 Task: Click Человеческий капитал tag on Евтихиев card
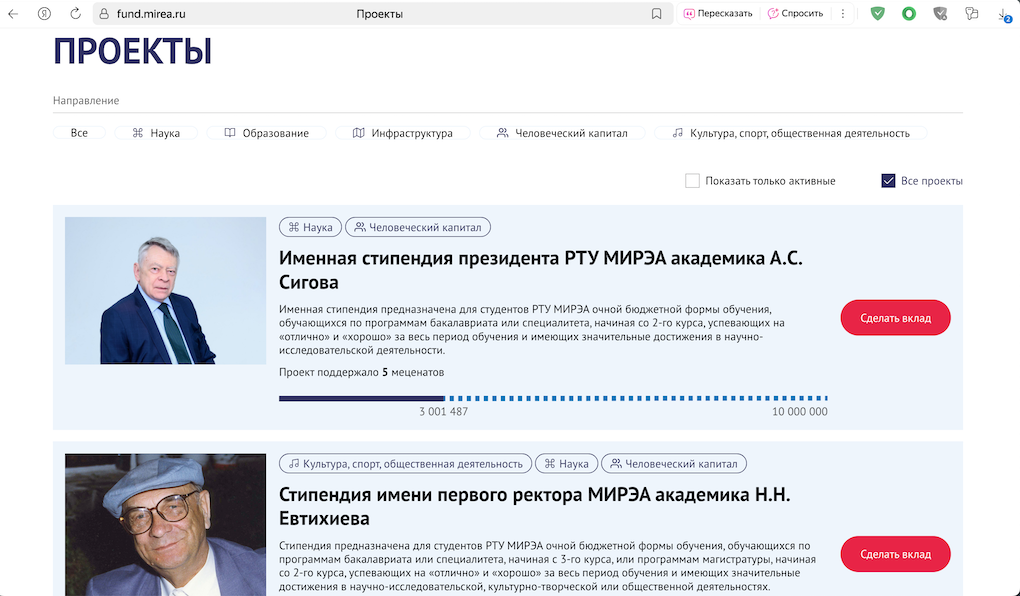[674, 464]
